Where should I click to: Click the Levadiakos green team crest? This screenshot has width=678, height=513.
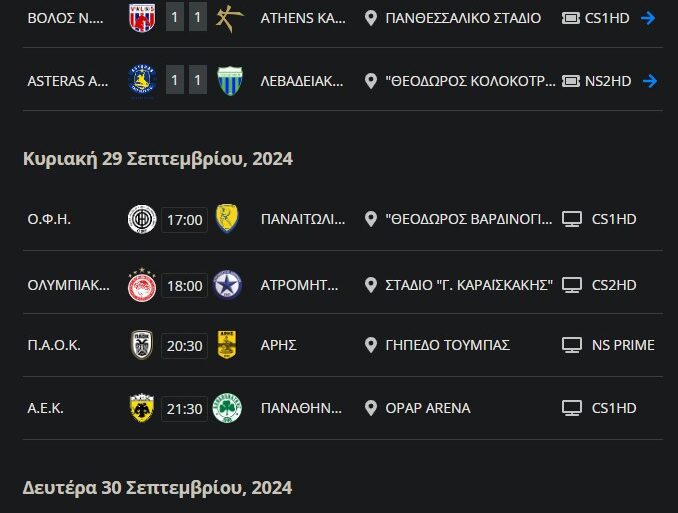click(228, 81)
